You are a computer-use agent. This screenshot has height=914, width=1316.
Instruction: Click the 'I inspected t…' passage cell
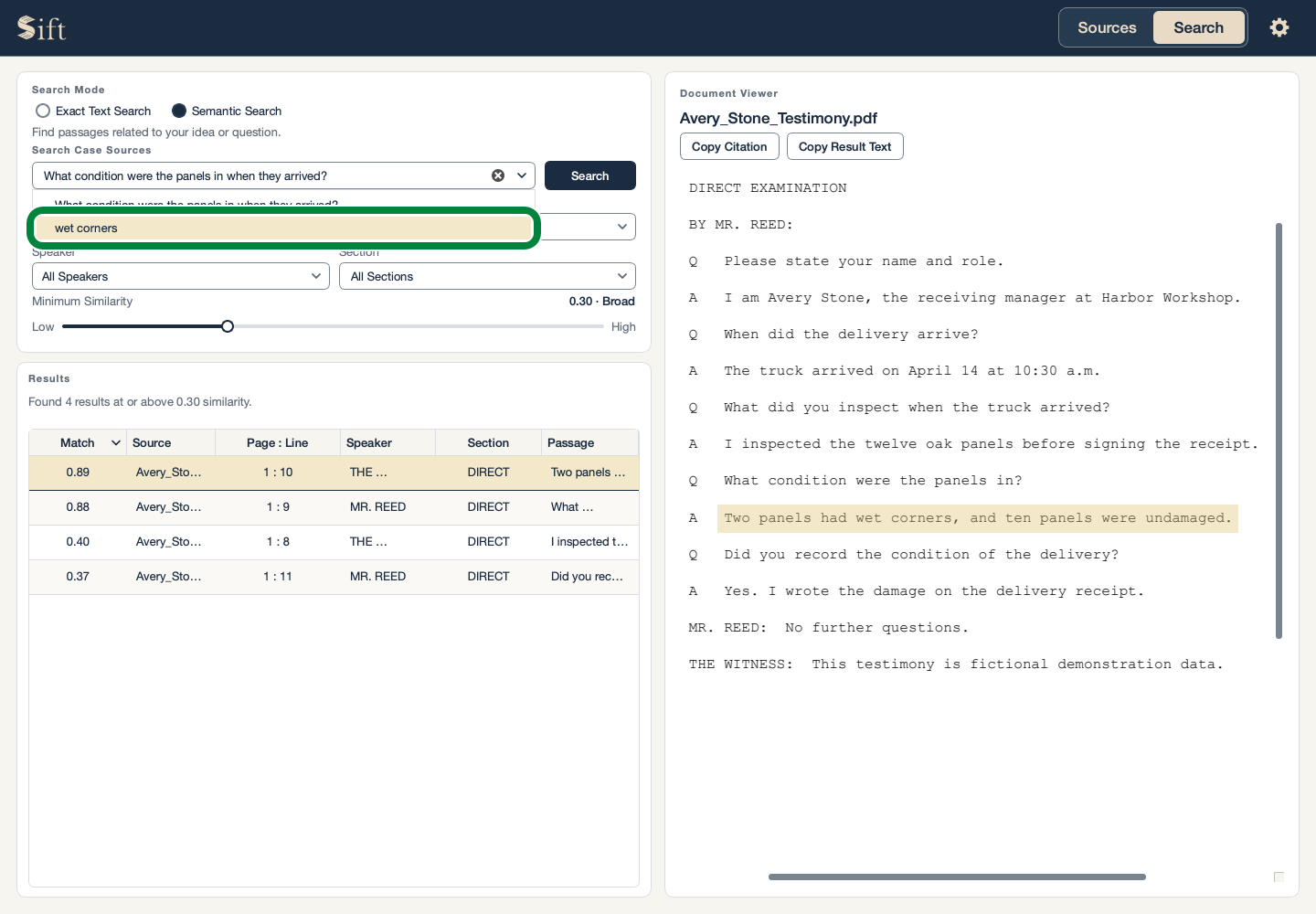[x=589, y=542]
